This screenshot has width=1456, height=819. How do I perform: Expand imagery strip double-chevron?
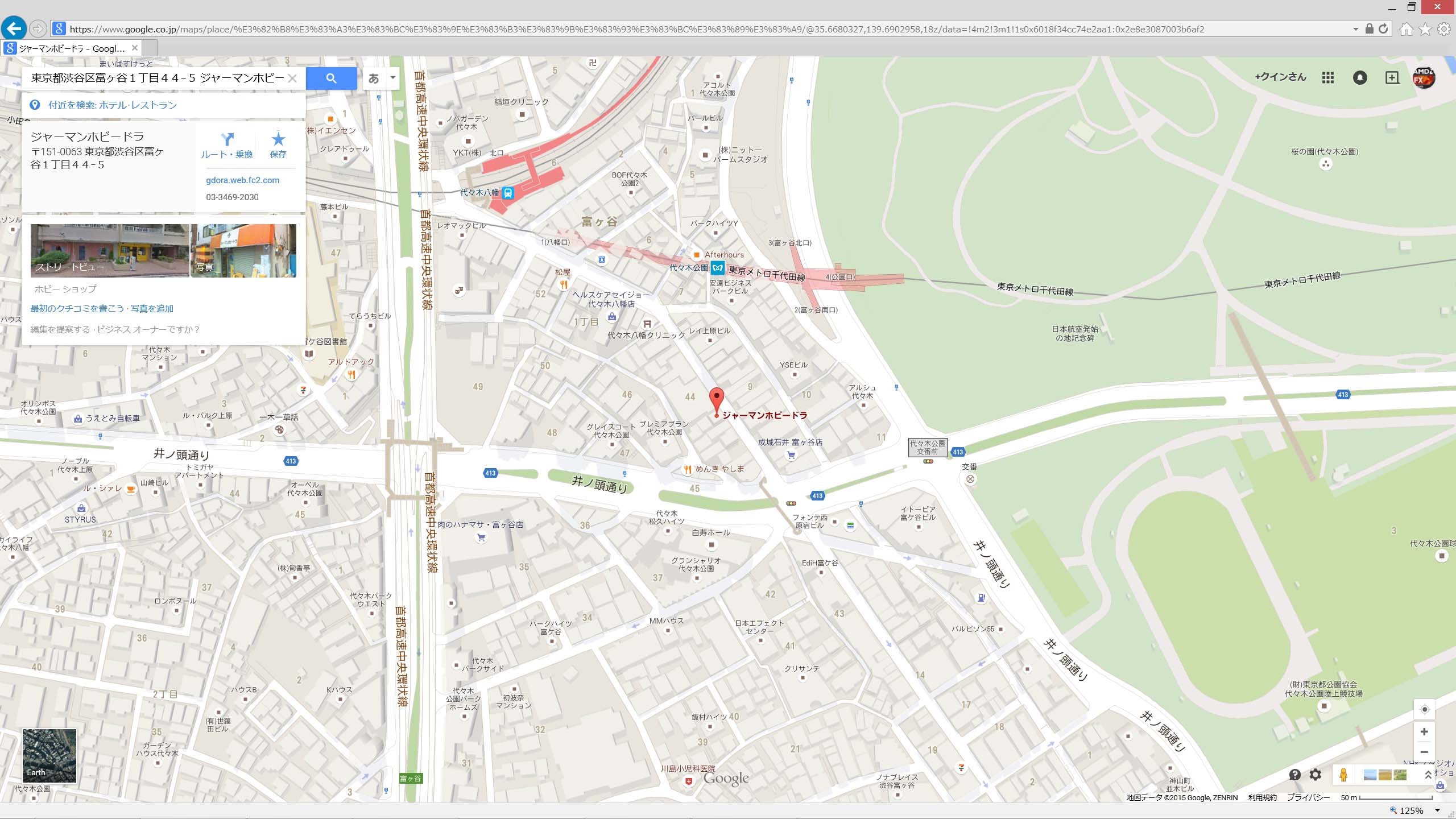1428,775
